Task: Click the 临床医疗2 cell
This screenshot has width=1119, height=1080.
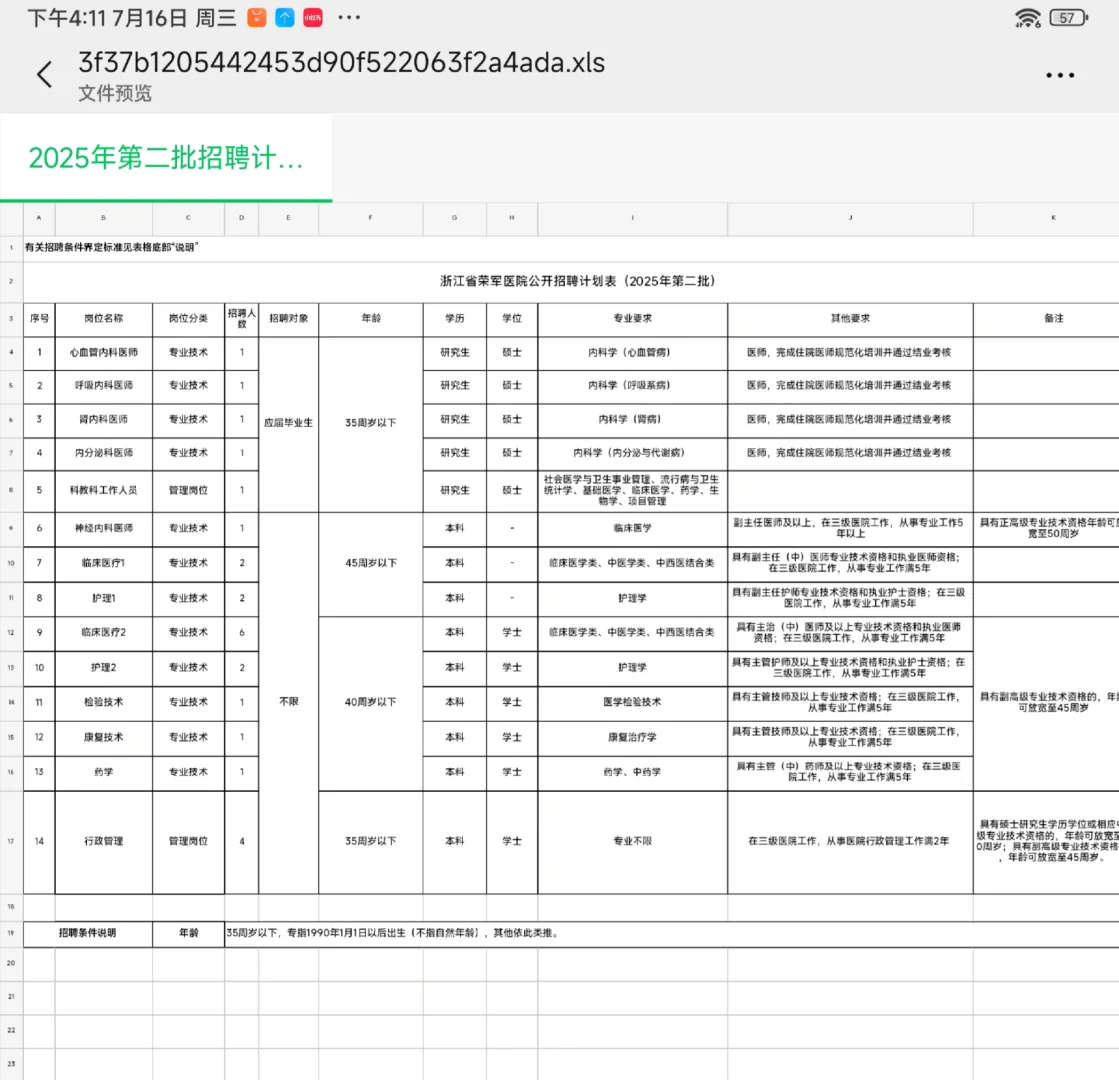Action: click(x=103, y=632)
